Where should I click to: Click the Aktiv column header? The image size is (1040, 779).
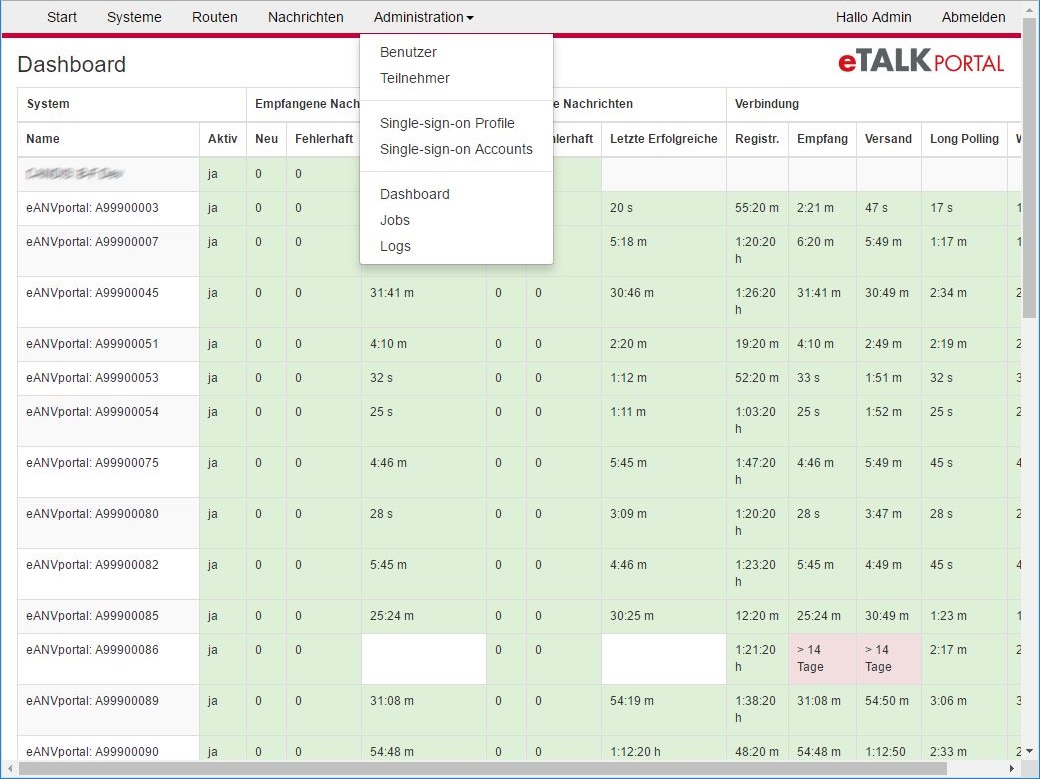coord(222,139)
